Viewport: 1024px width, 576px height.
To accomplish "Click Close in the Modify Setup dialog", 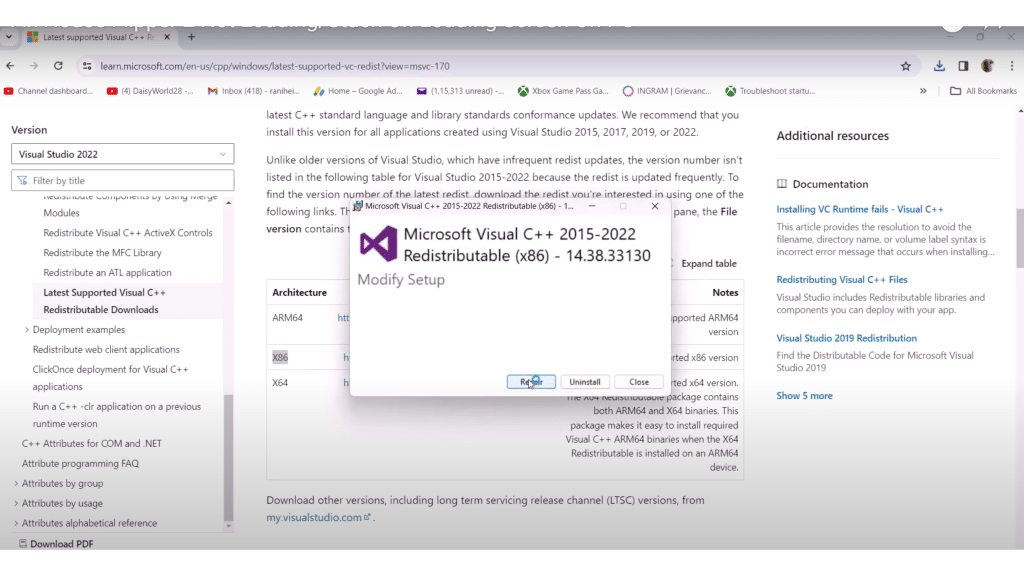I will point(639,382).
